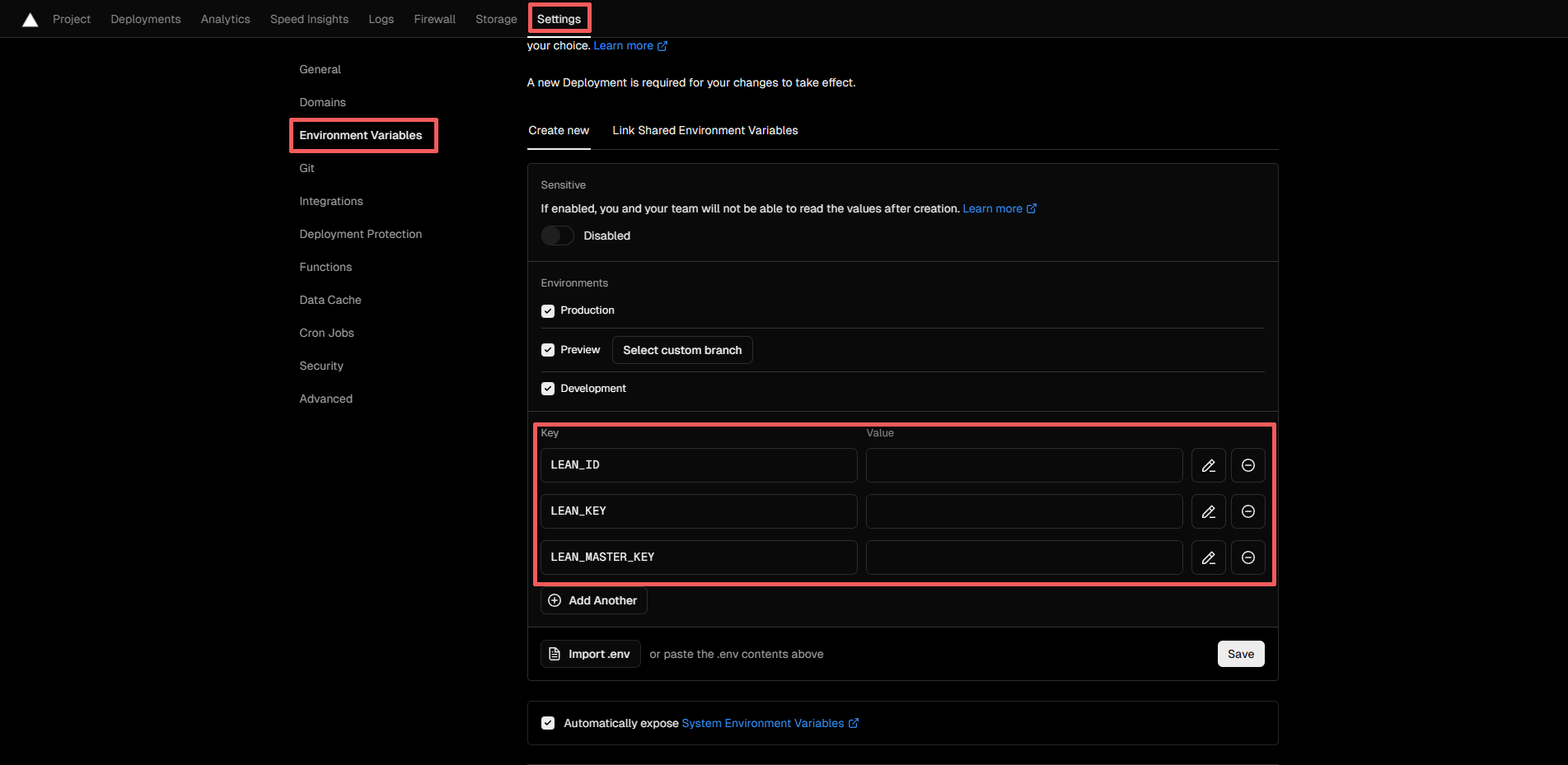The image size is (1568, 765).
Task: Click the edit pencil for LEAN_ID
Action: (x=1208, y=465)
